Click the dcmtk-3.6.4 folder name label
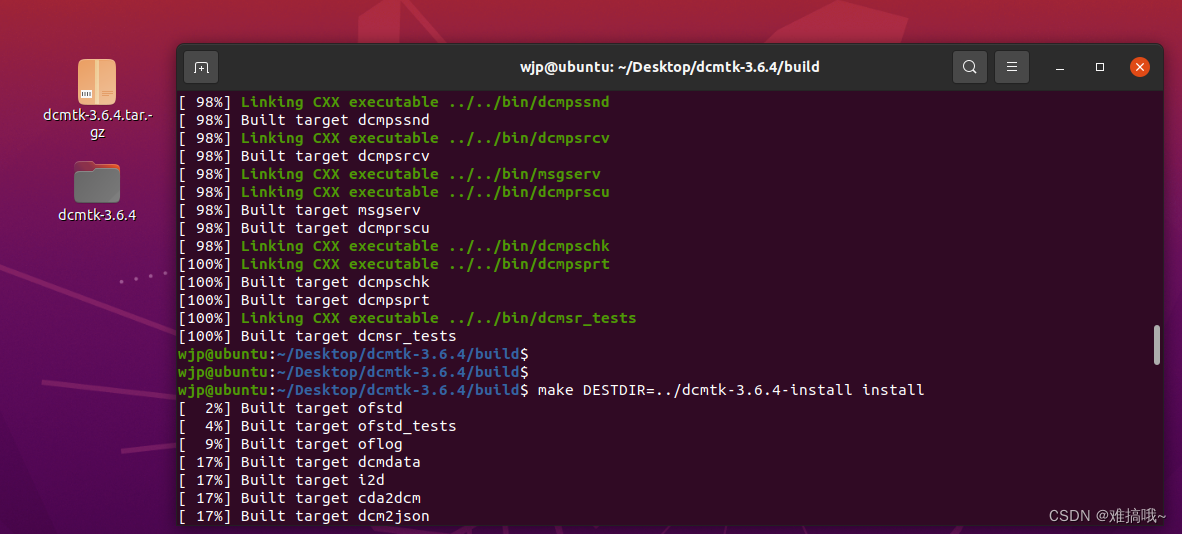1182x534 pixels. [x=97, y=215]
